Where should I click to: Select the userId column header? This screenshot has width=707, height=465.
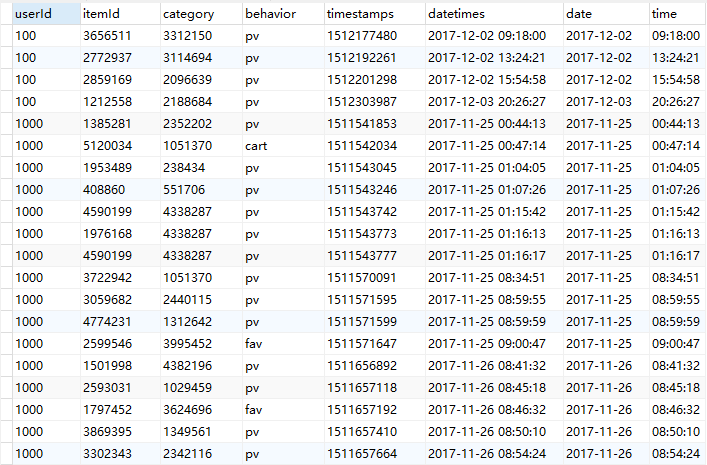tap(46, 14)
